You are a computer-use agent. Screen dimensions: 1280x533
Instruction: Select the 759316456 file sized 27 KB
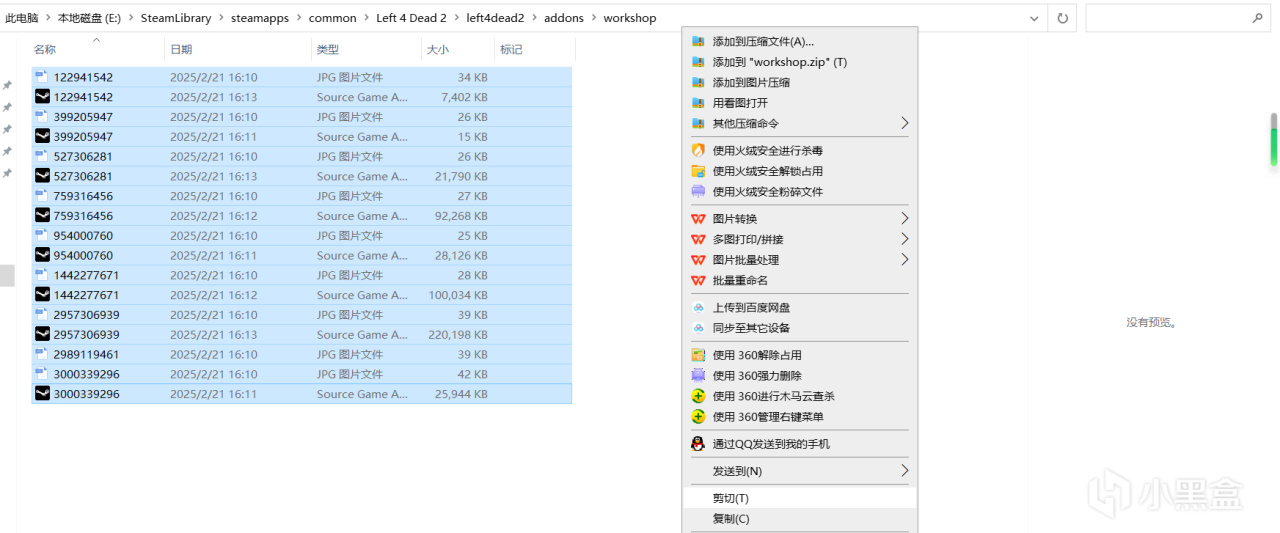coord(302,196)
